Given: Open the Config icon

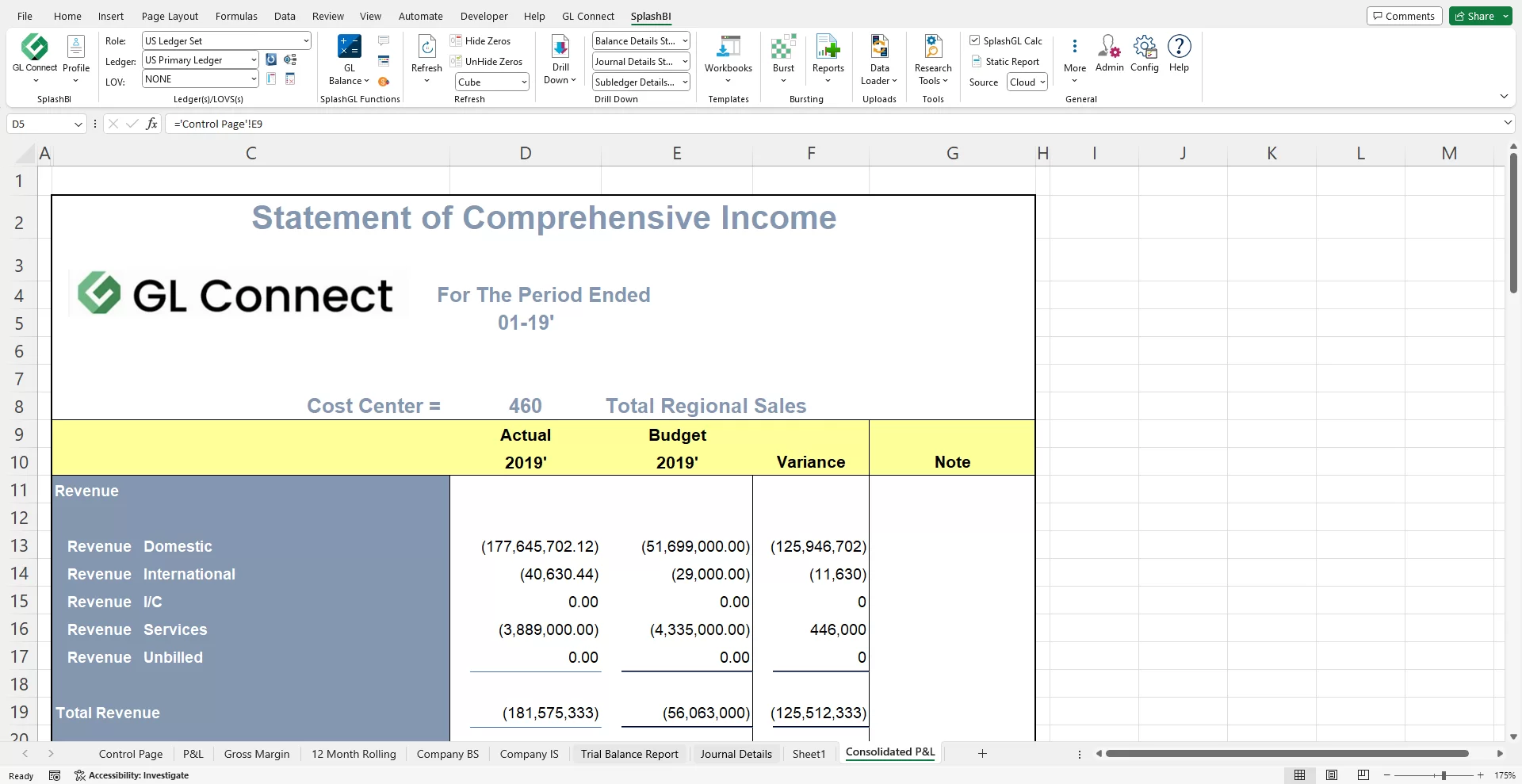Looking at the screenshot, I should click(x=1144, y=48).
